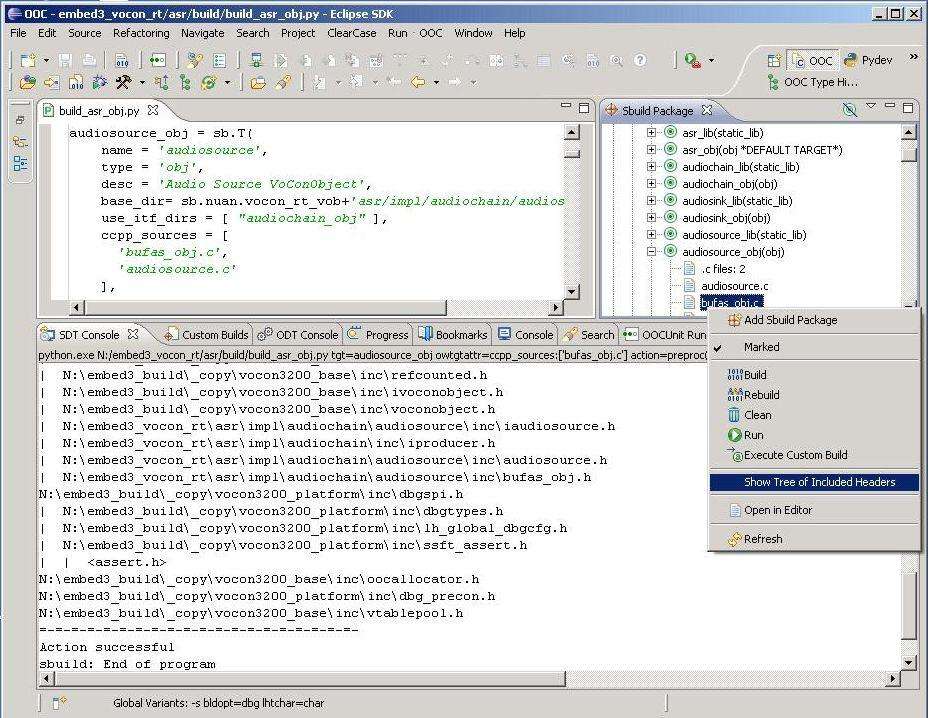Click the 'Global Variants' status bar text
The width and height of the screenshot is (928, 718).
[x=218, y=703]
